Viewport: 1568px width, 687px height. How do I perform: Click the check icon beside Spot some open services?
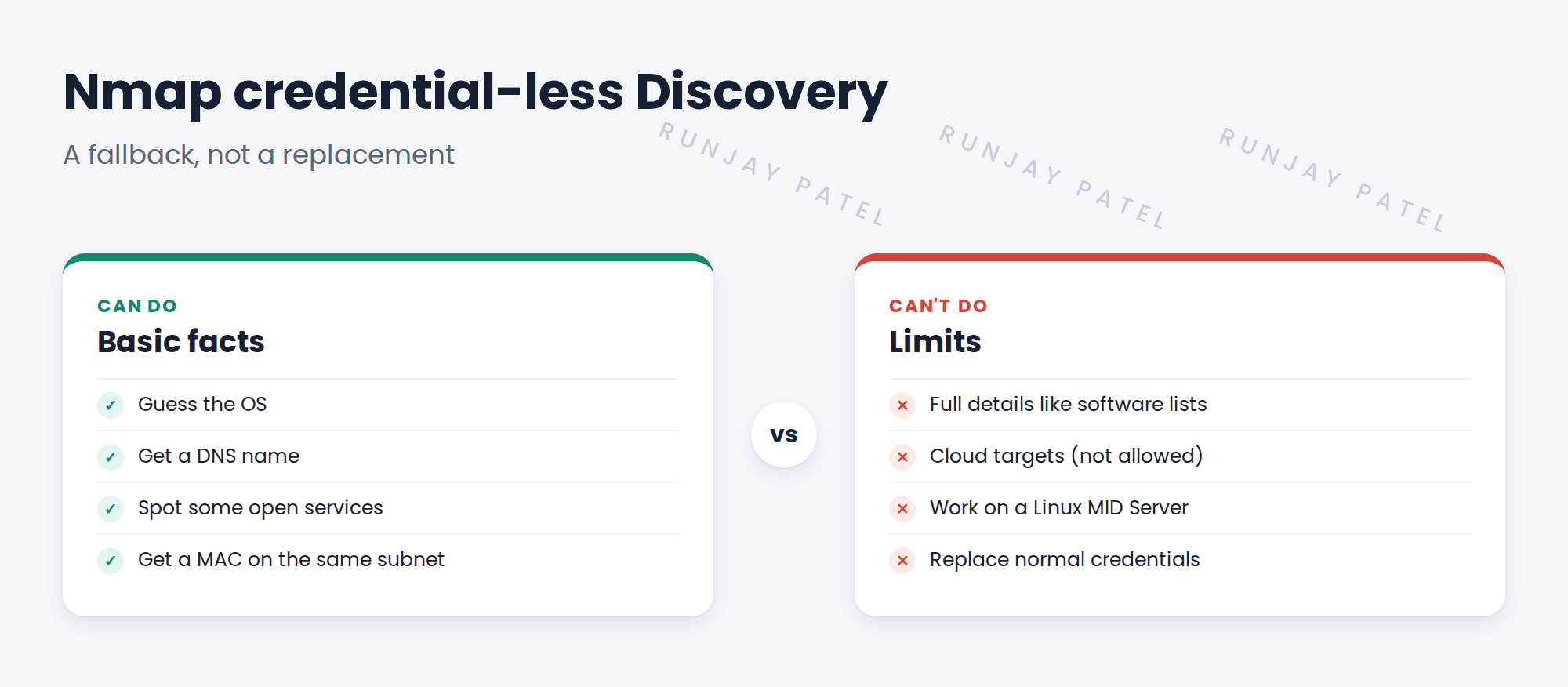tap(111, 508)
